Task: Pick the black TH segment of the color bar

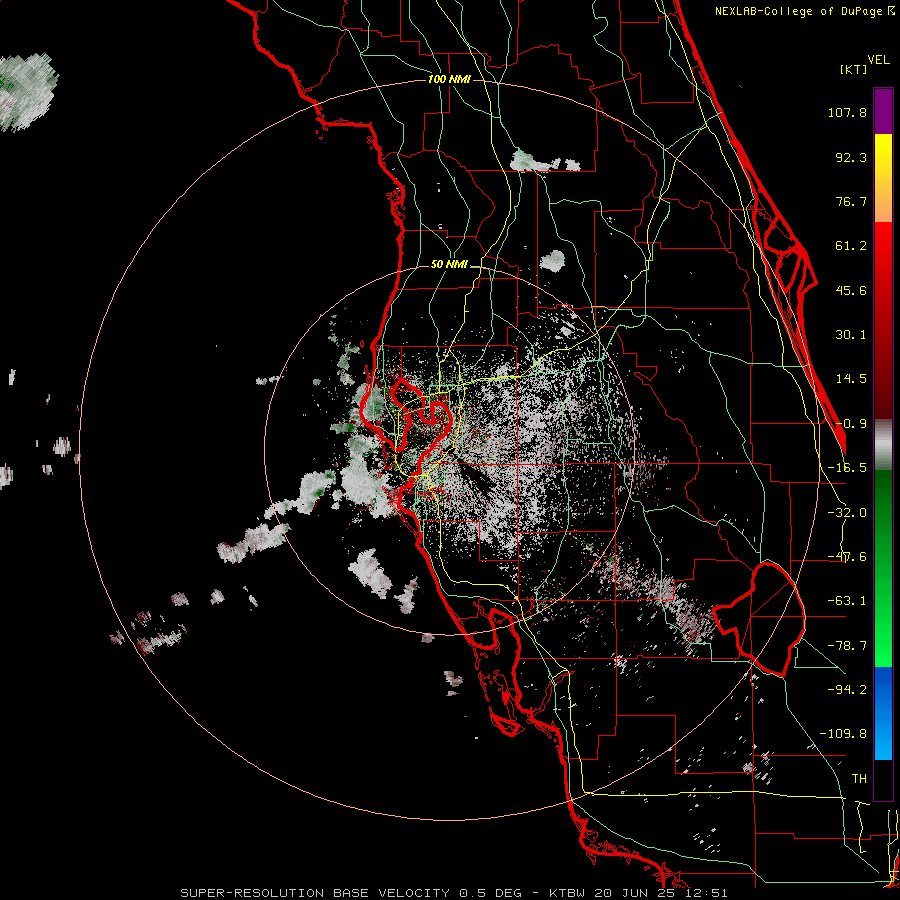Action: [x=883, y=779]
